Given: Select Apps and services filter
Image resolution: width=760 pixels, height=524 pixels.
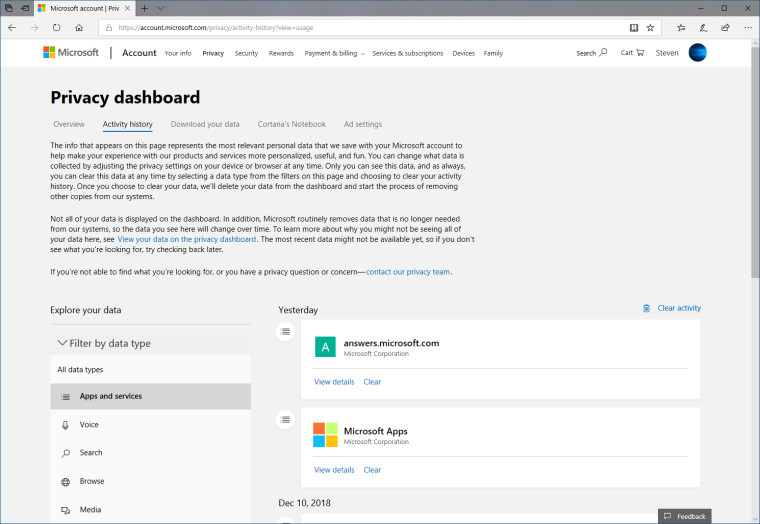Looking at the screenshot, I should pos(151,397).
